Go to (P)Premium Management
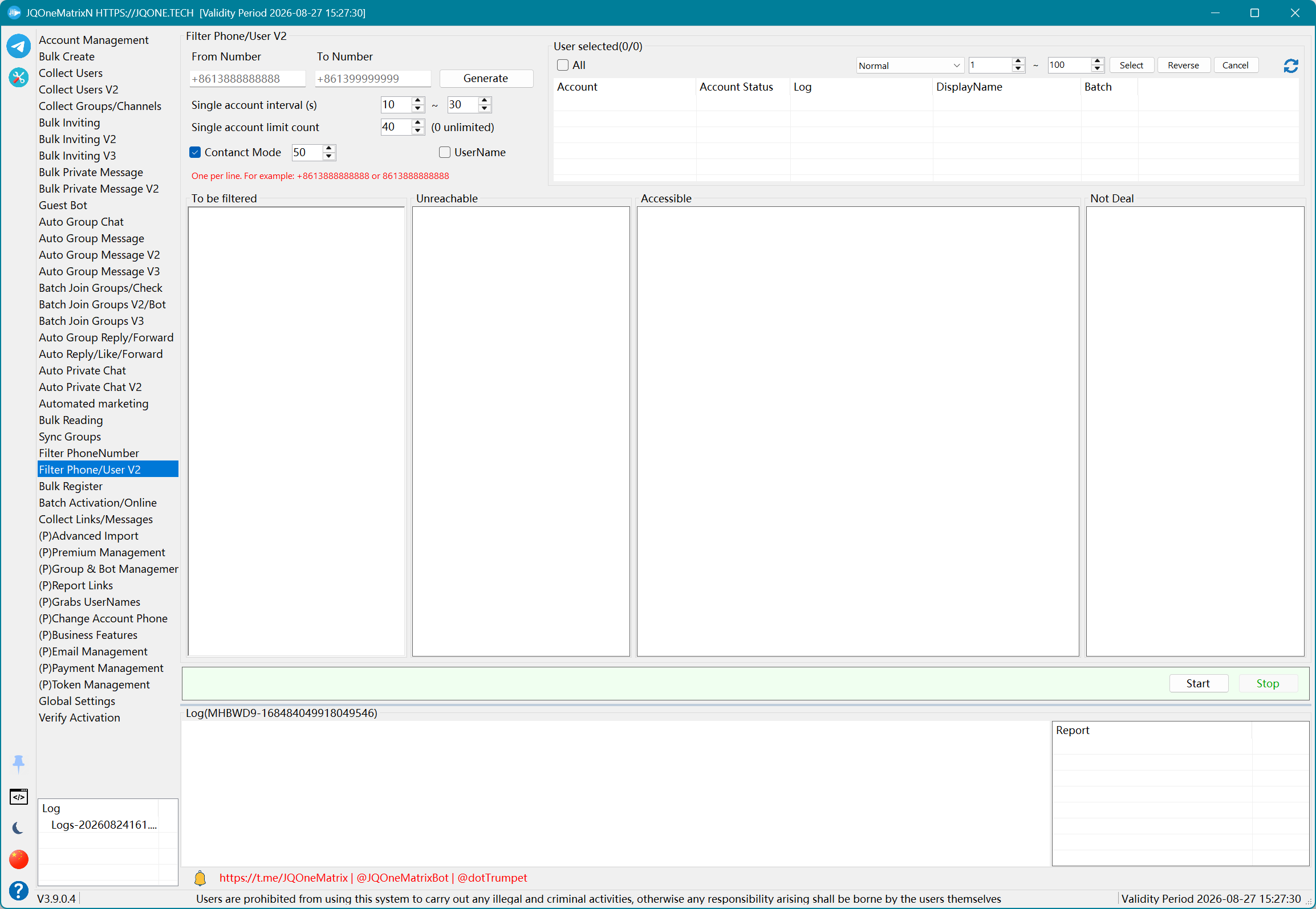 102,552
